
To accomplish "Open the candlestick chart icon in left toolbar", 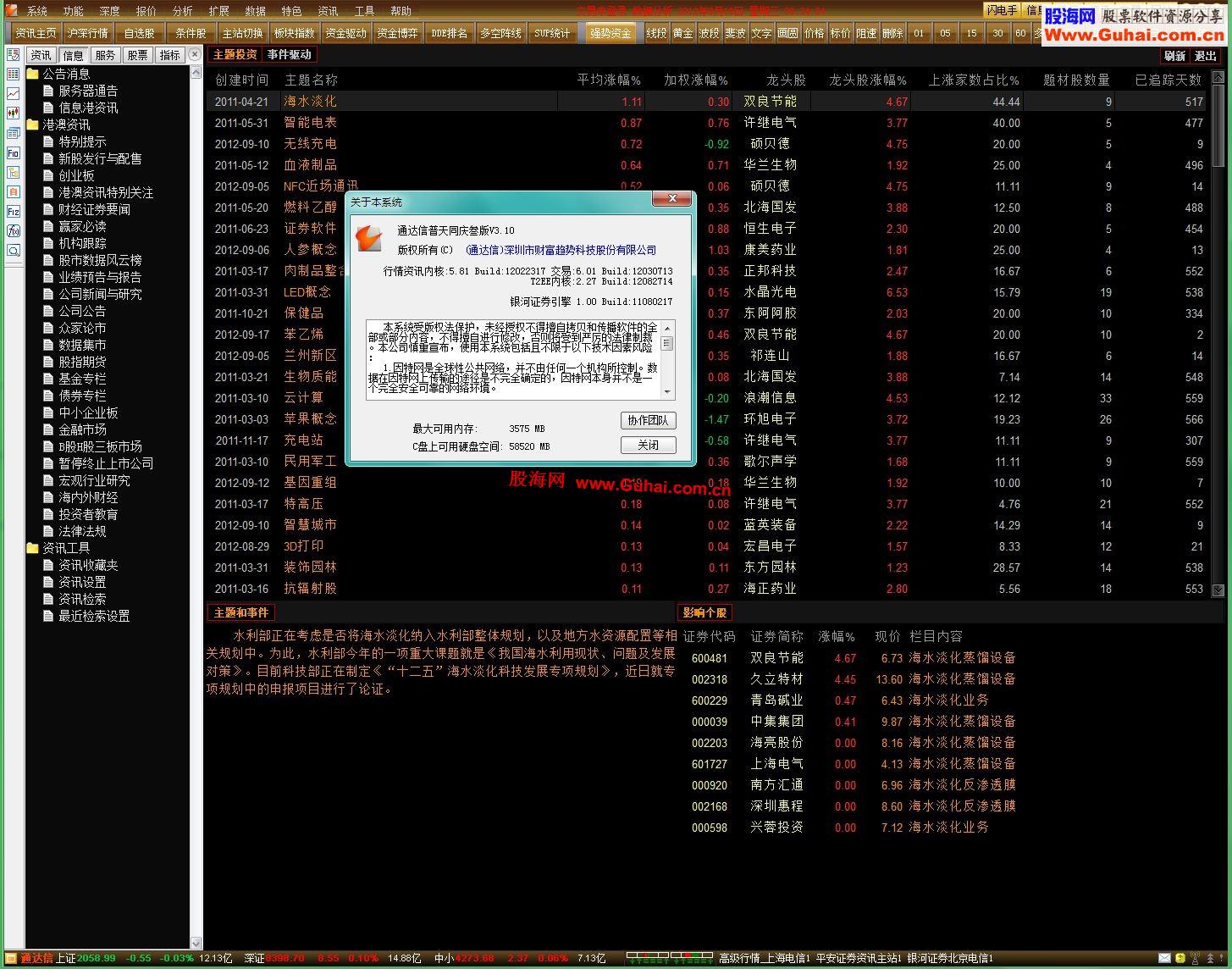I will coord(13,114).
